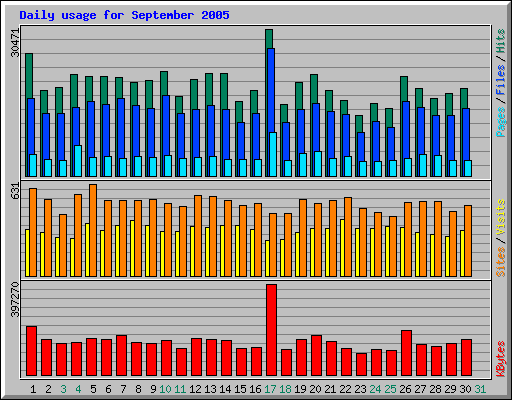Click the "Sites" legend label

pyautogui.click(x=501, y=262)
